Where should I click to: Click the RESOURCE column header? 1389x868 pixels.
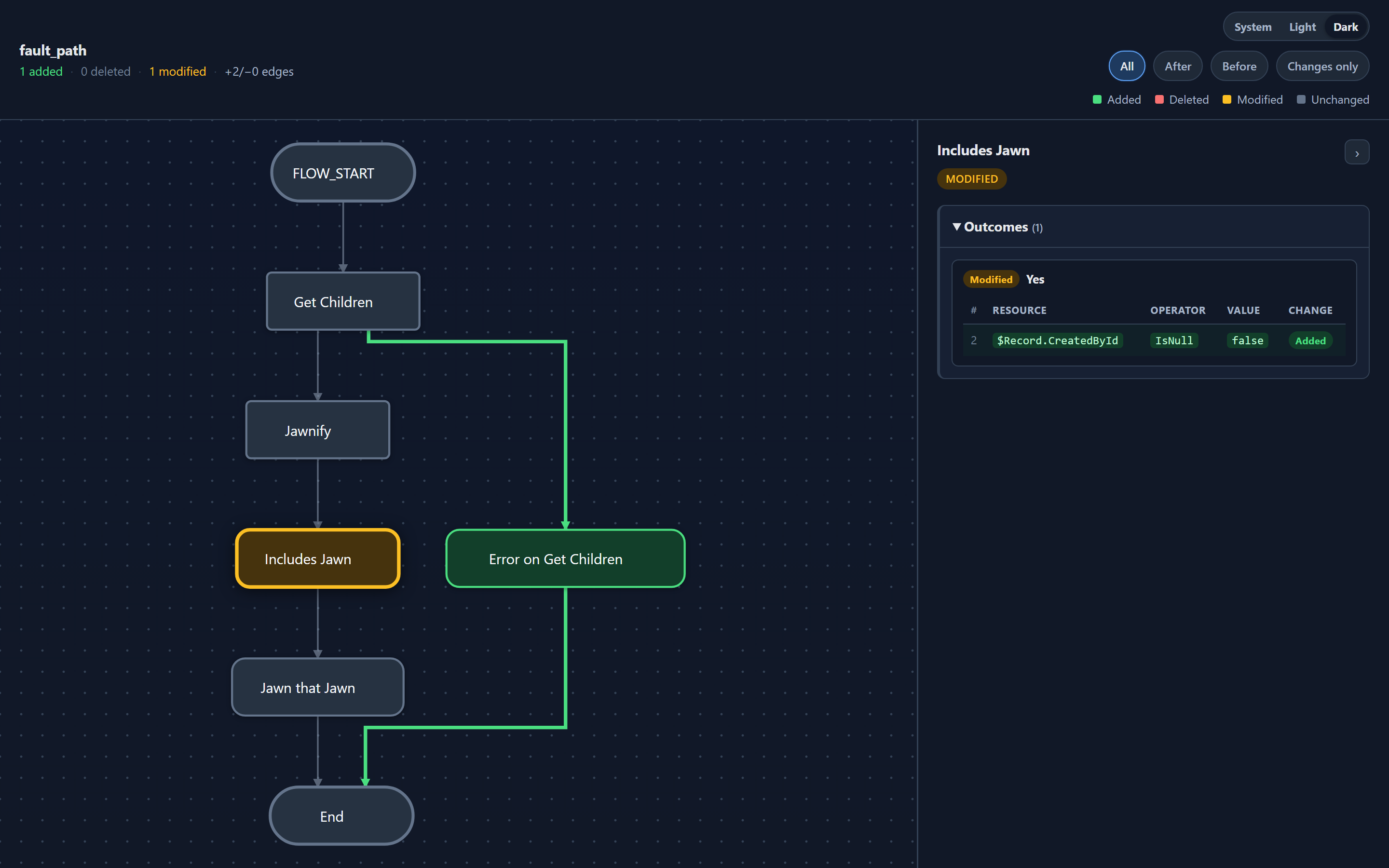click(x=1020, y=310)
